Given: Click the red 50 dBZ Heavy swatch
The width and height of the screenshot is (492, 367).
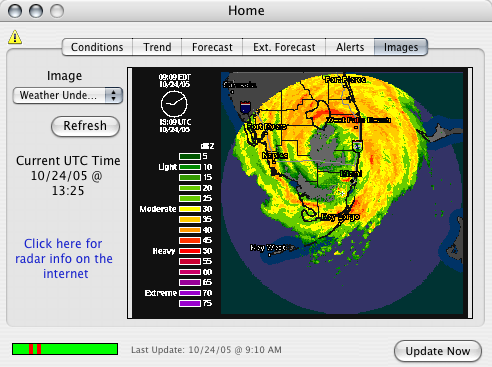Looking at the screenshot, I should [190, 251].
